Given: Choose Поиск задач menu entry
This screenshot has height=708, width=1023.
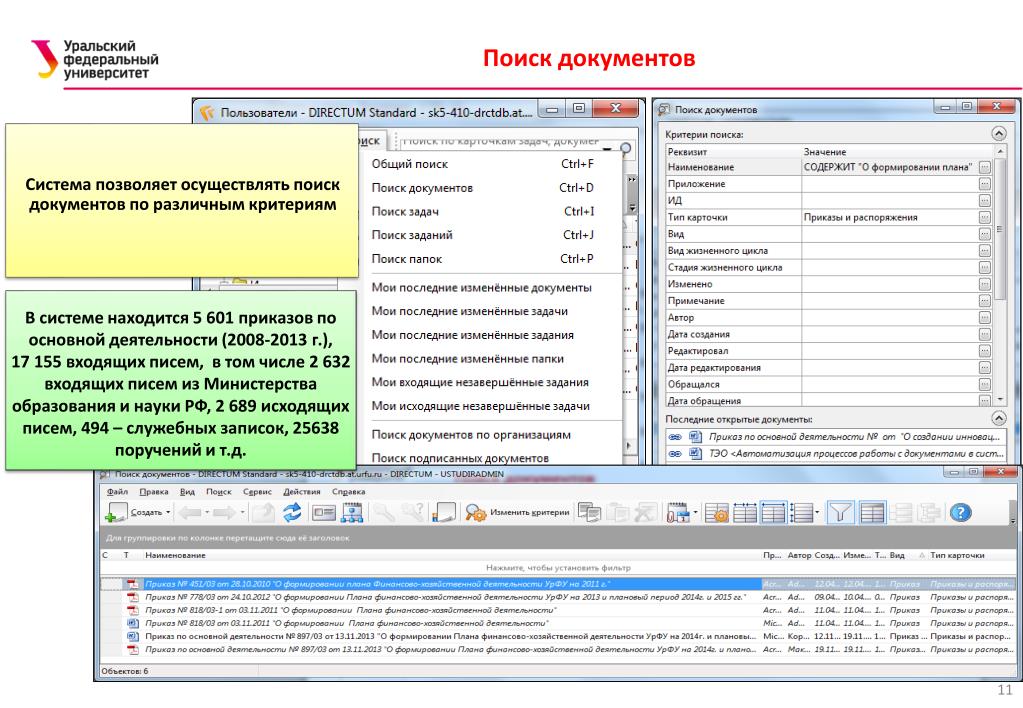Looking at the screenshot, I should coord(483,211).
